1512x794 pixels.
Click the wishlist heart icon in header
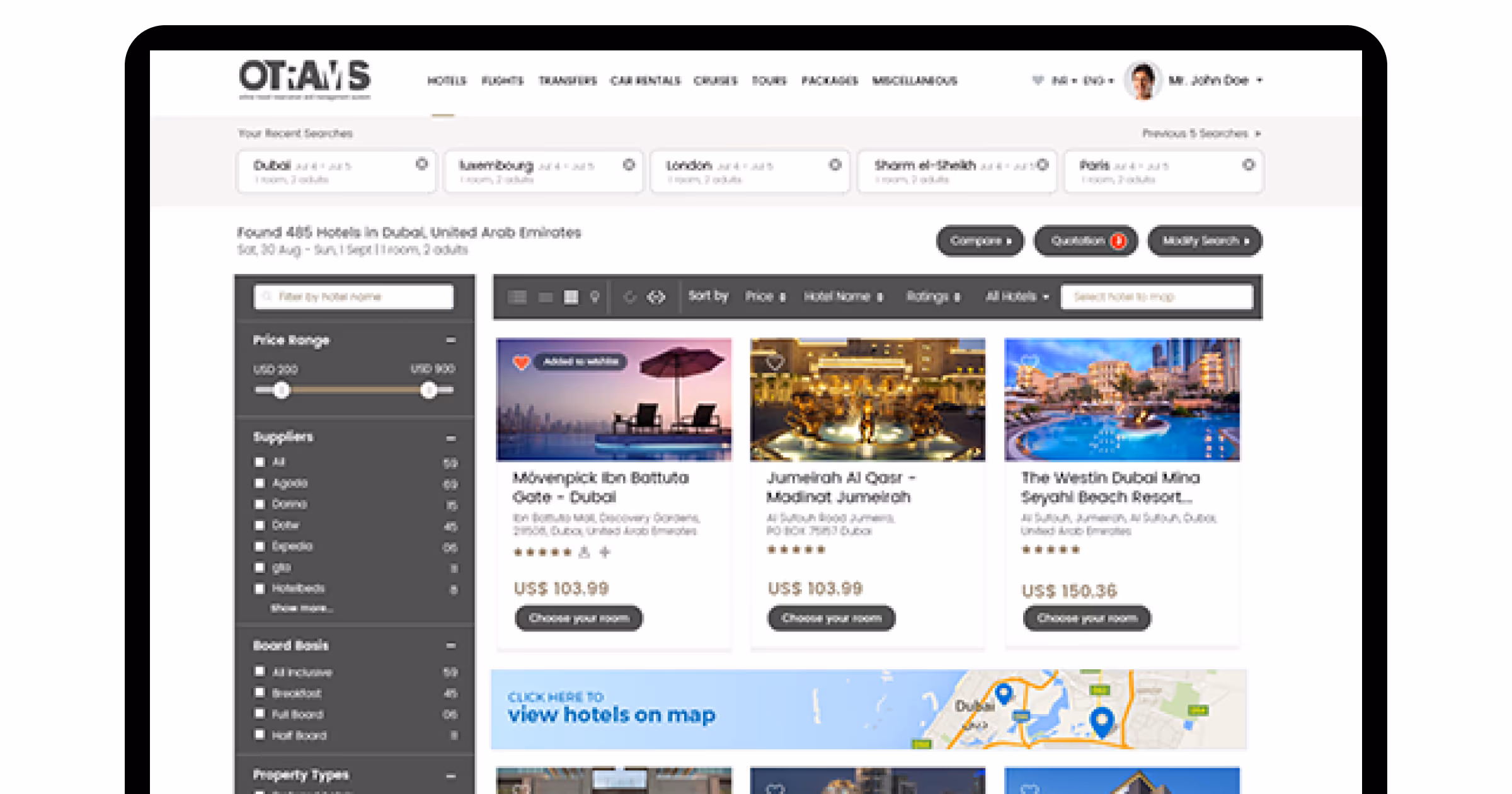click(x=1038, y=81)
